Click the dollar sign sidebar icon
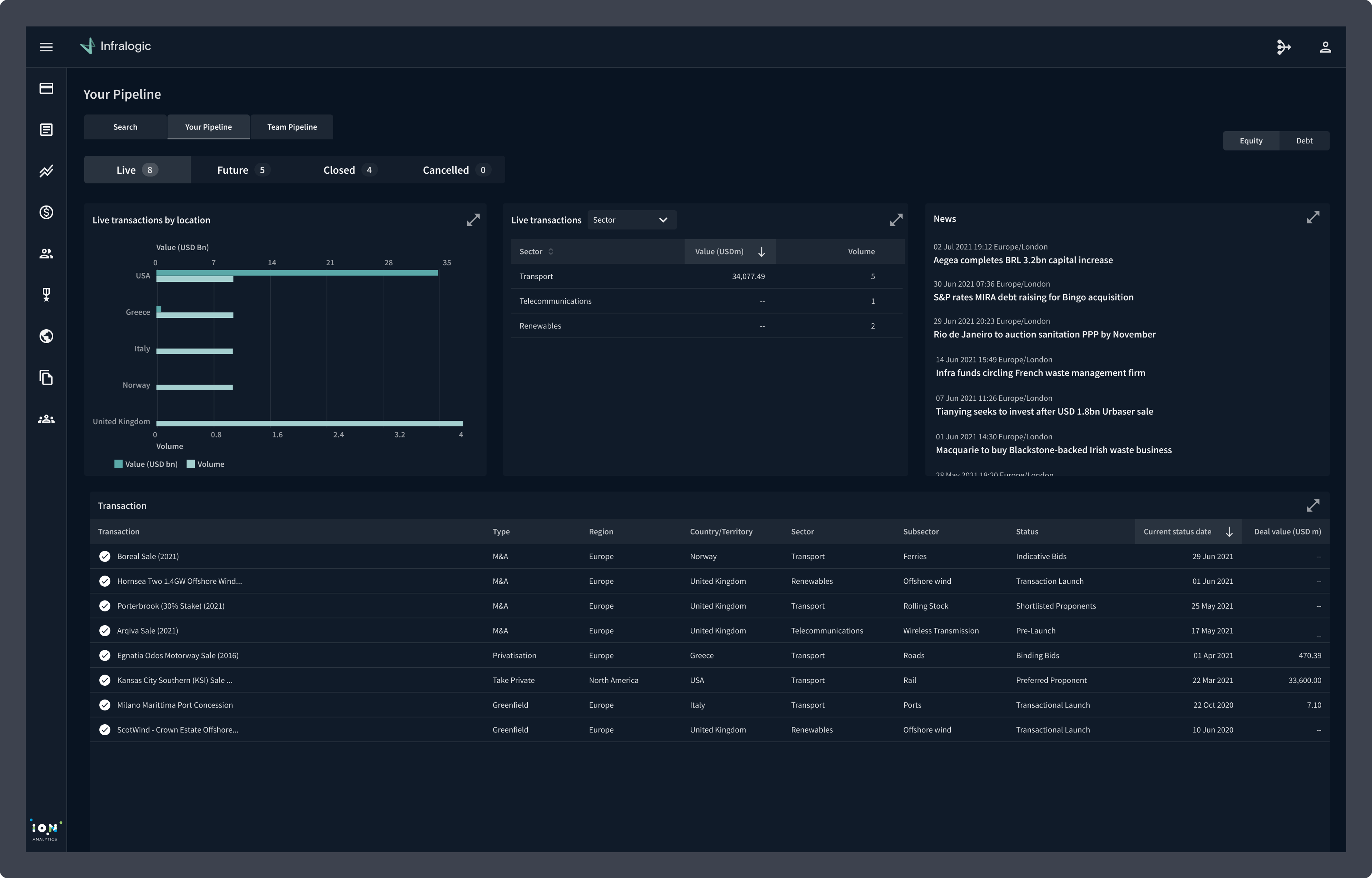The image size is (1372, 878). [x=46, y=212]
